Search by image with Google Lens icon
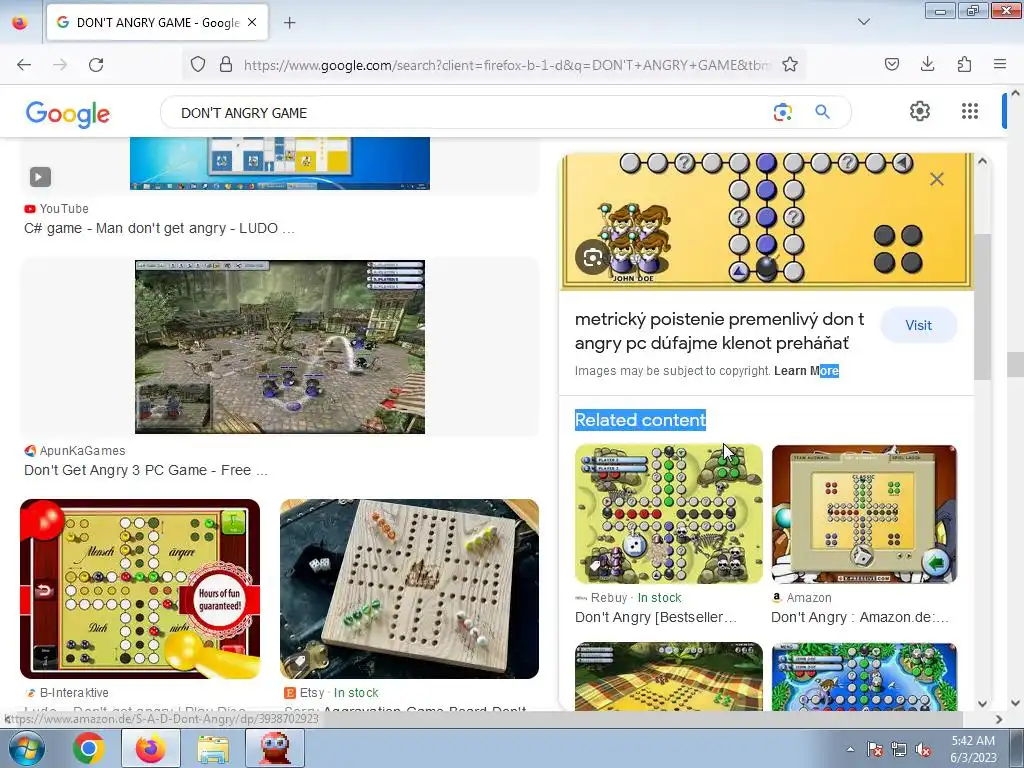Screen dimensions: 1024x768 [x=782, y=112]
